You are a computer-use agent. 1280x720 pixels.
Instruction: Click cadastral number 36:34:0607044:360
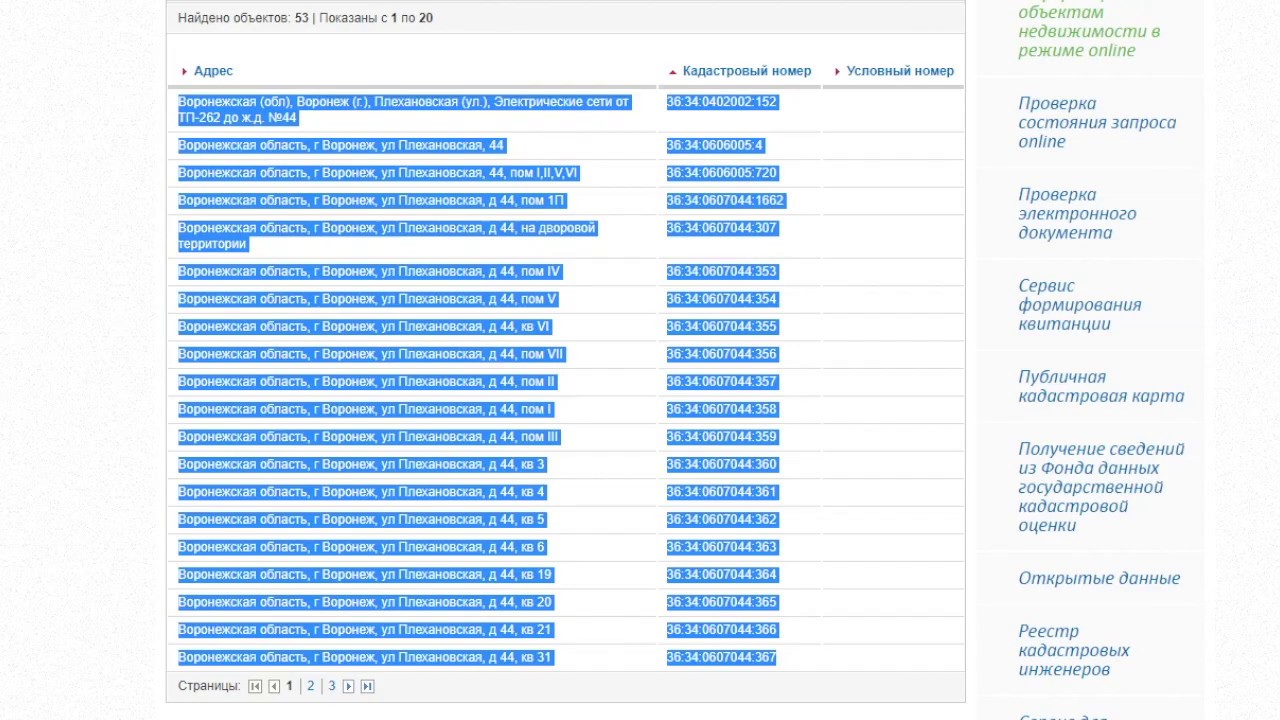point(721,465)
